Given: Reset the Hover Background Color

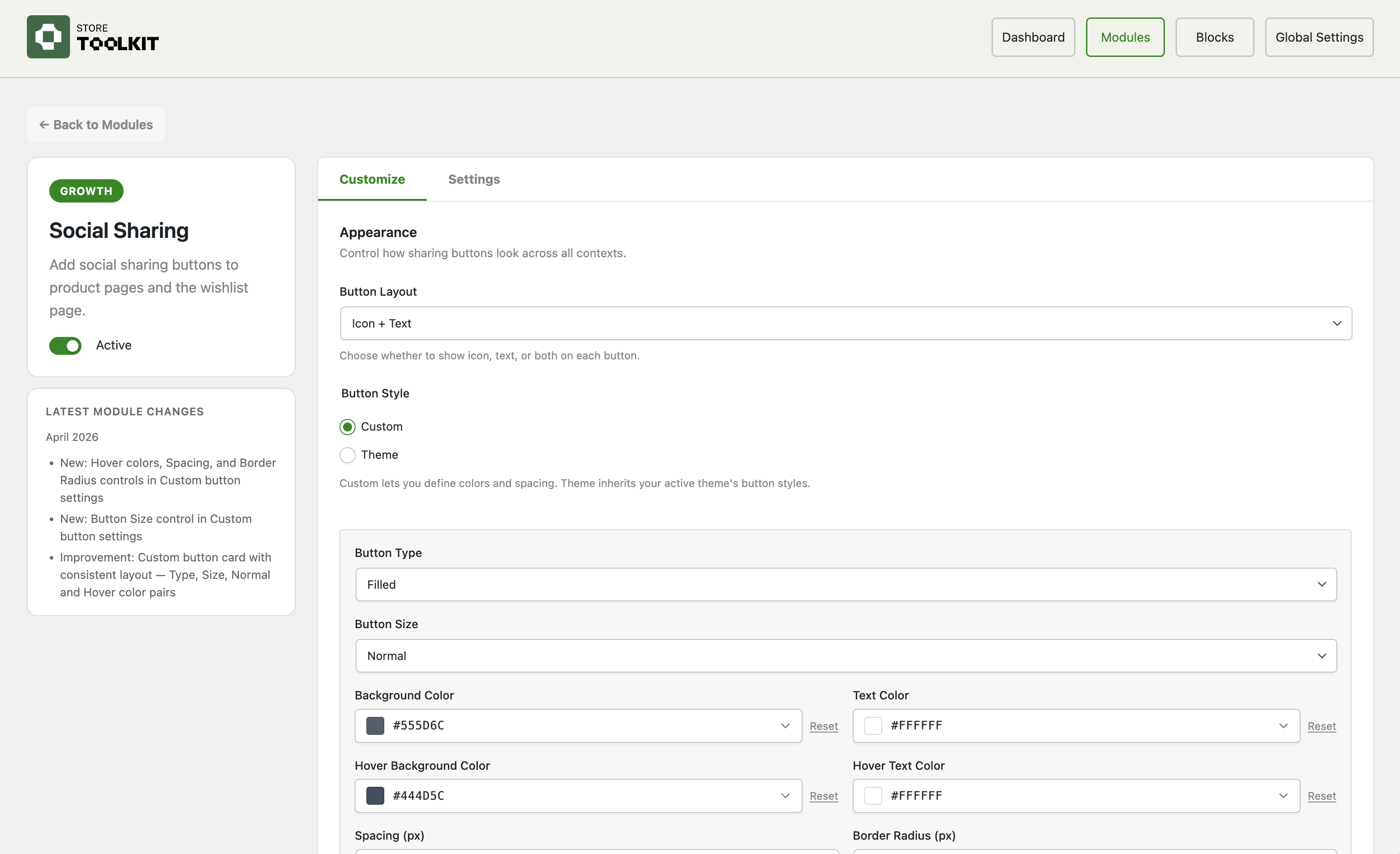Looking at the screenshot, I should click(x=823, y=796).
